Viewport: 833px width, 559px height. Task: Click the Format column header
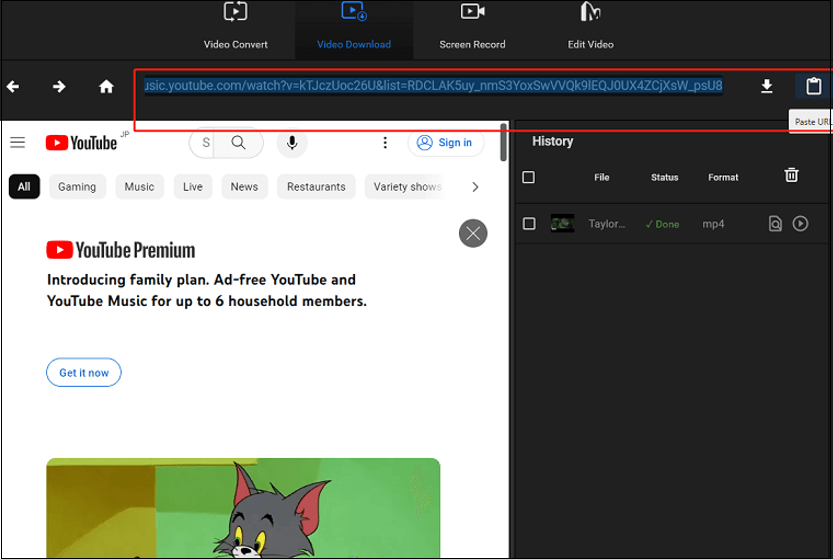723,177
